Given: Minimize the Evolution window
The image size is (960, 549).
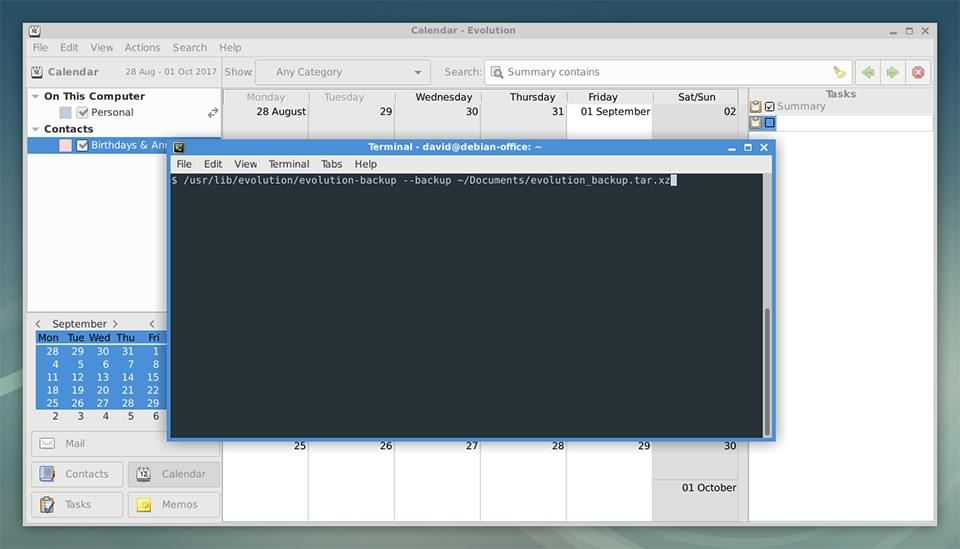Looking at the screenshot, I should click(893, 31).
